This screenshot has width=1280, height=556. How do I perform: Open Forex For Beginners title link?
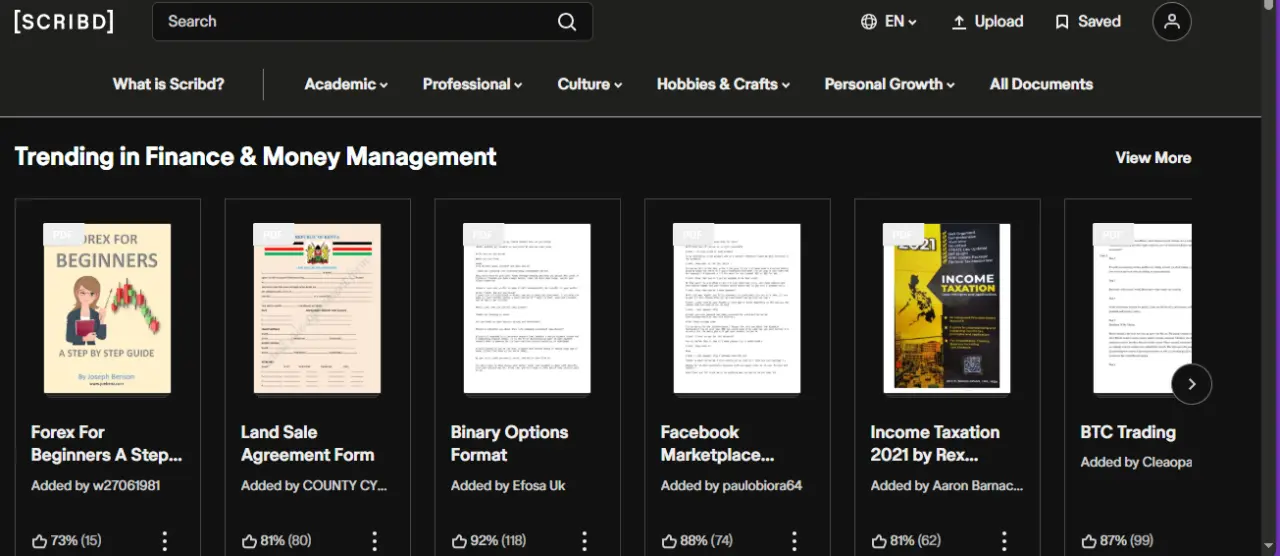click(107, 443)
